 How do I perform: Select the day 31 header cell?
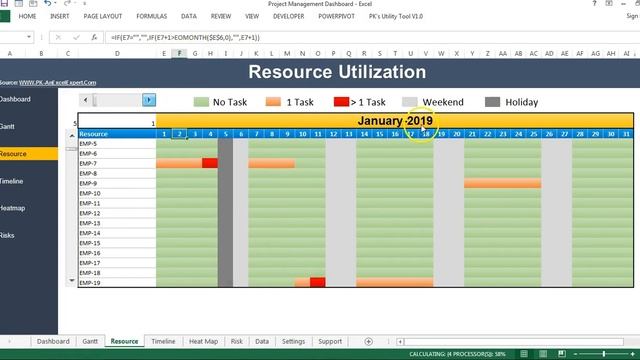pos(626,134)
